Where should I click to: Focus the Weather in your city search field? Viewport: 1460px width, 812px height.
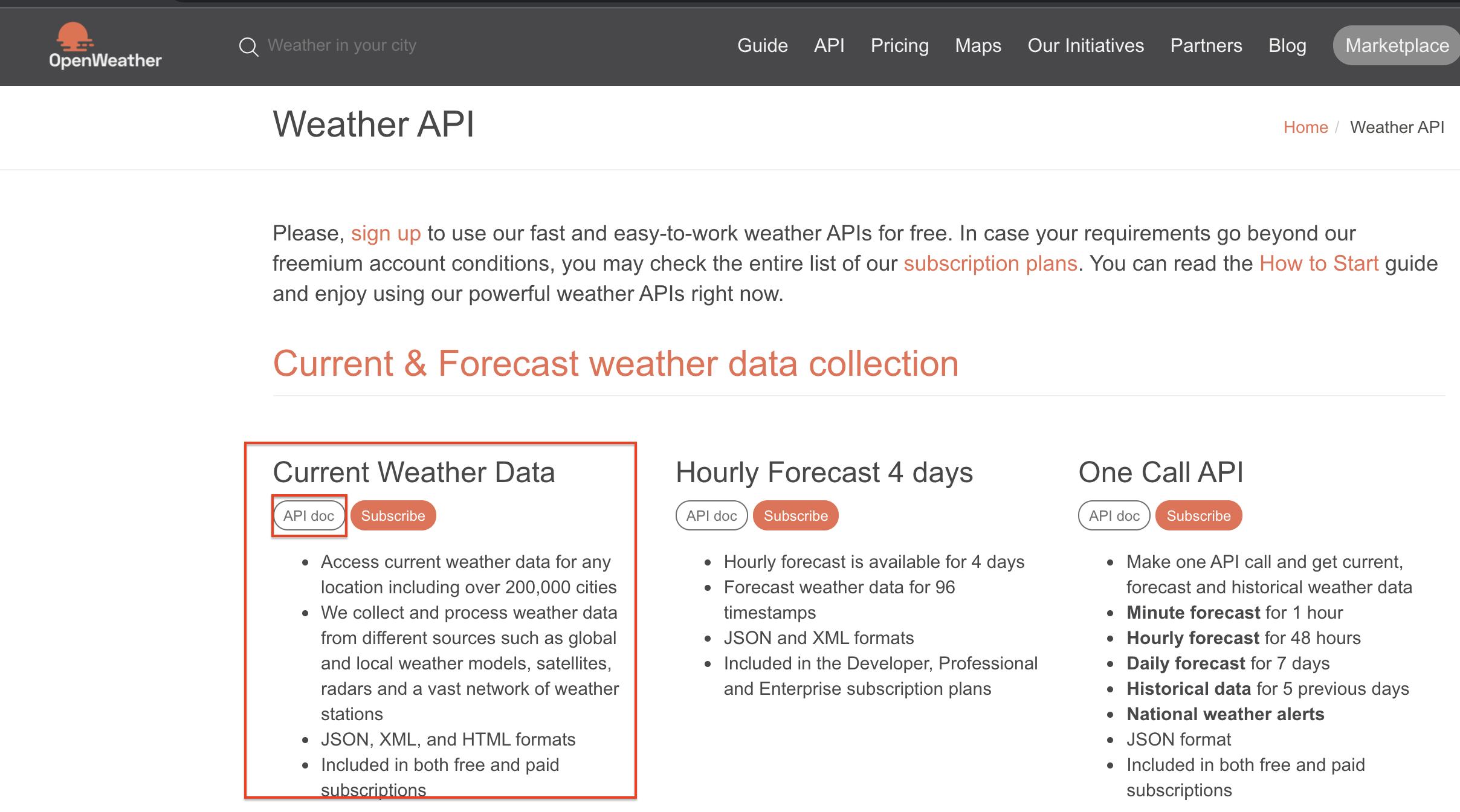point(342,45)
